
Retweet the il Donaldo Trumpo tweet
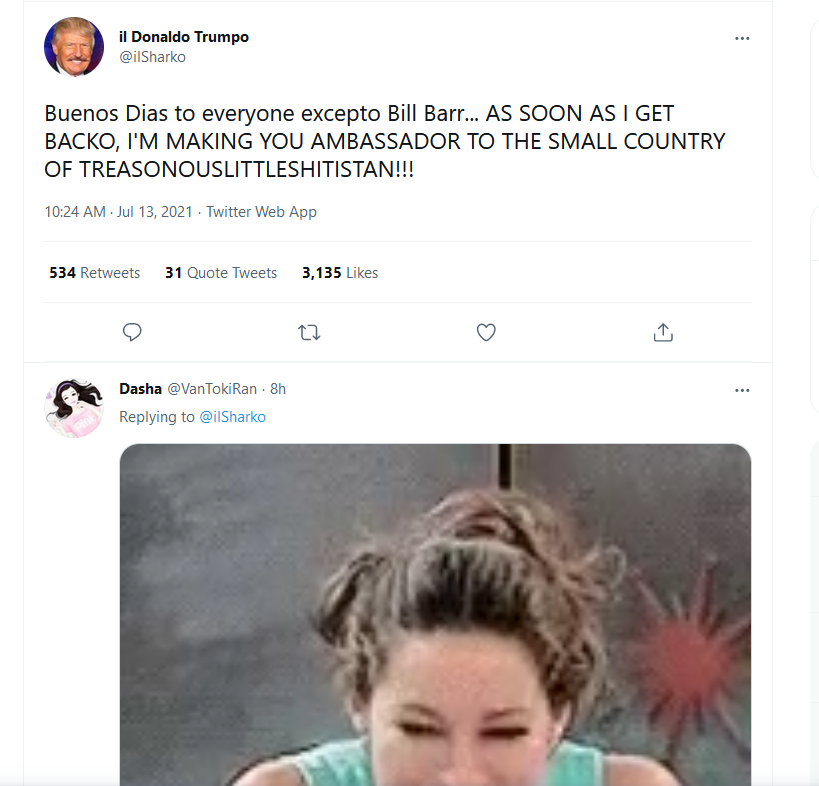309,332
